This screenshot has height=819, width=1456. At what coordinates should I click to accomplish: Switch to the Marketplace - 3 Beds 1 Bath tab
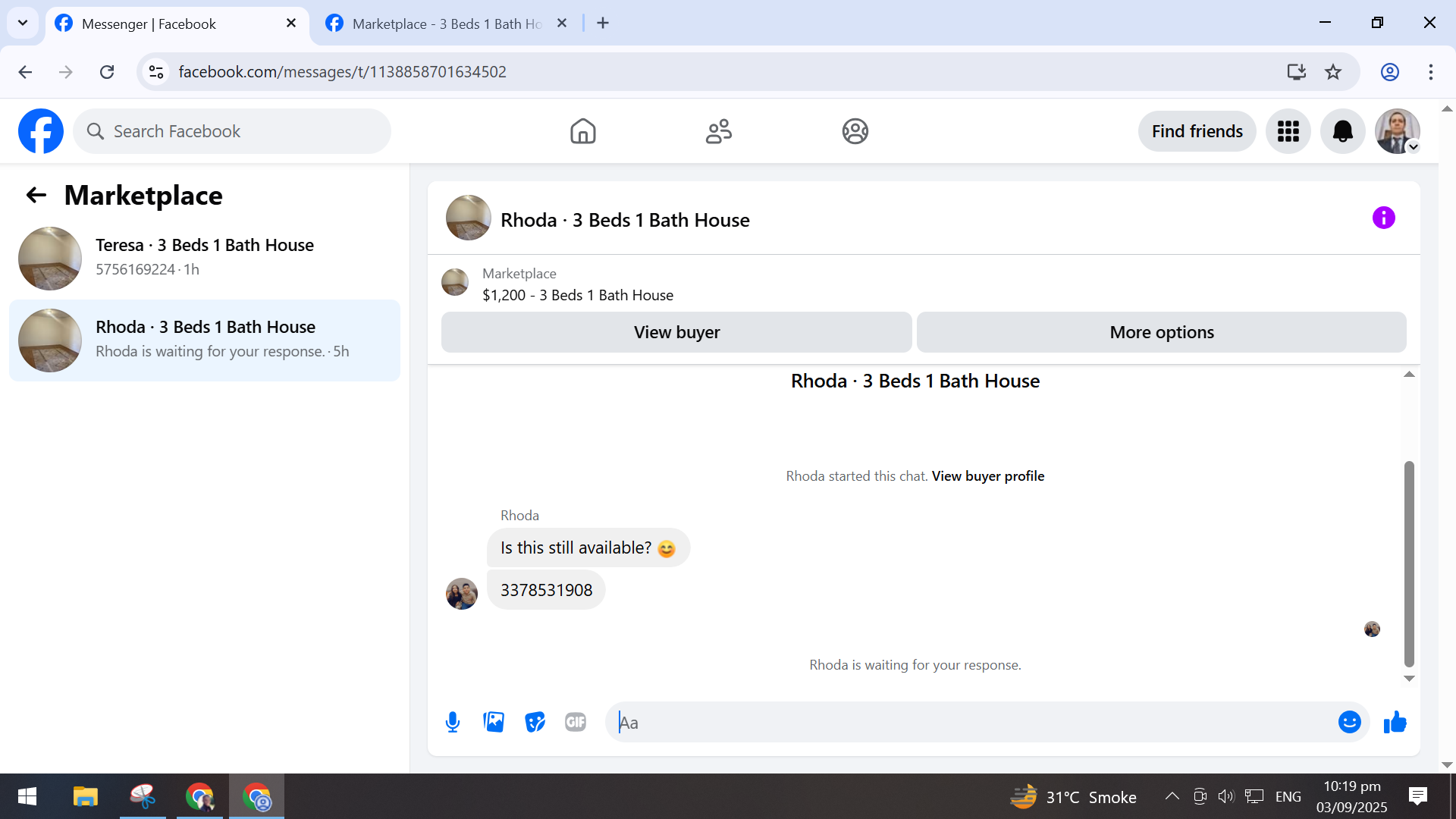(447, 24)
